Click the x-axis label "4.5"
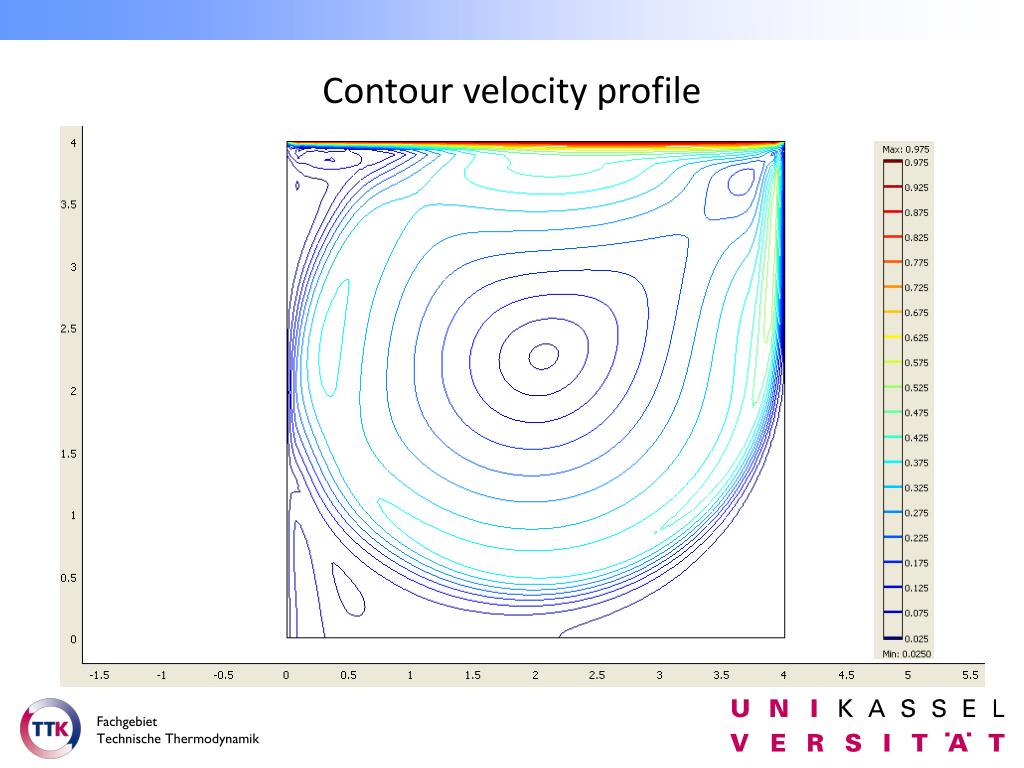The image size is (1024, 768). [846, 675]
